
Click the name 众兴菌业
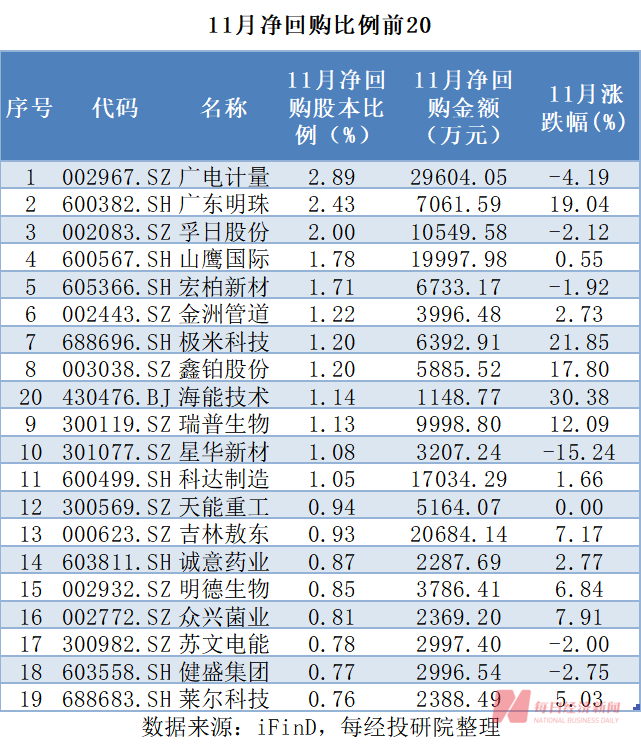[x=224, y=617]
